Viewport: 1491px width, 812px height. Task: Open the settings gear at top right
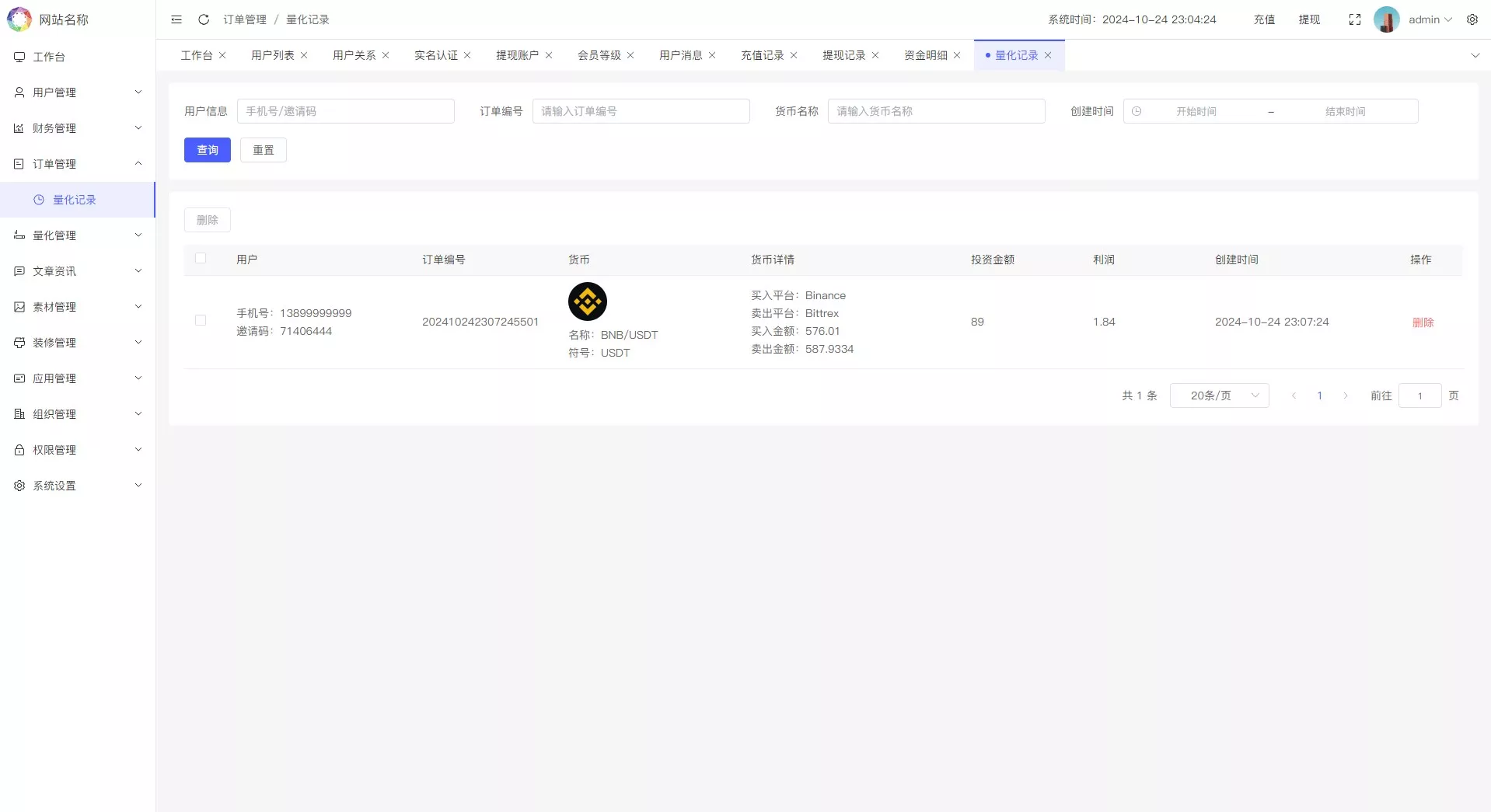[1473, 19]
